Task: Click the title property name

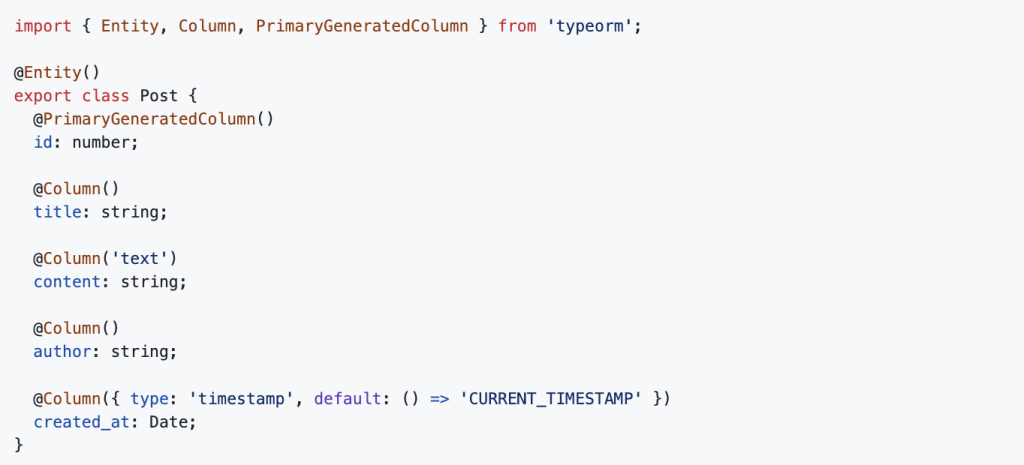Action: coord(57,212)
